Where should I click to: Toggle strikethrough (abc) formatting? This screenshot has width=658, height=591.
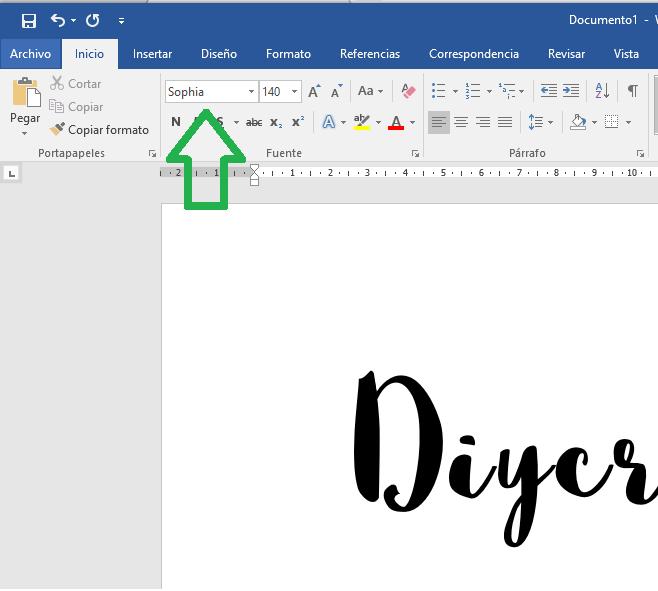254,122
